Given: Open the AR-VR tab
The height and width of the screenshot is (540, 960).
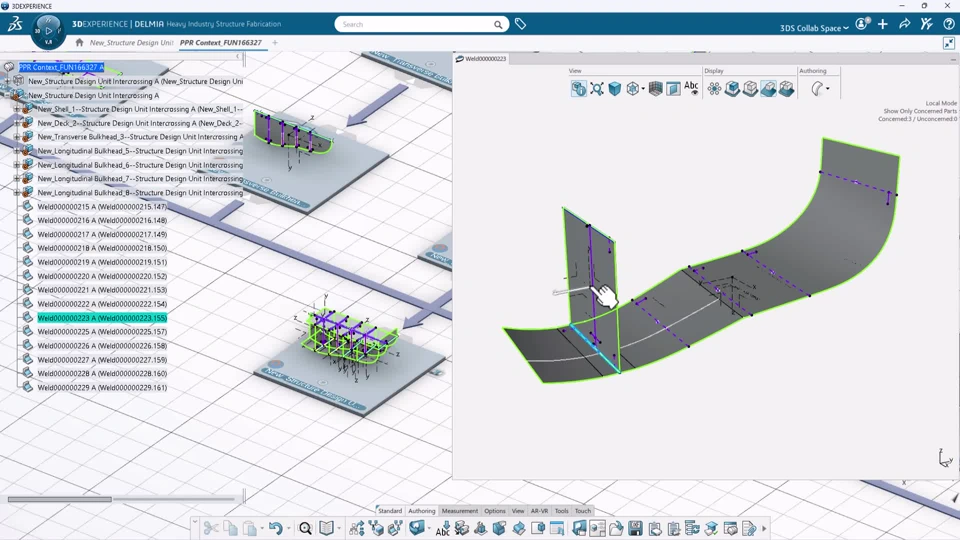Looking at the screenshot, I should 539,511.
